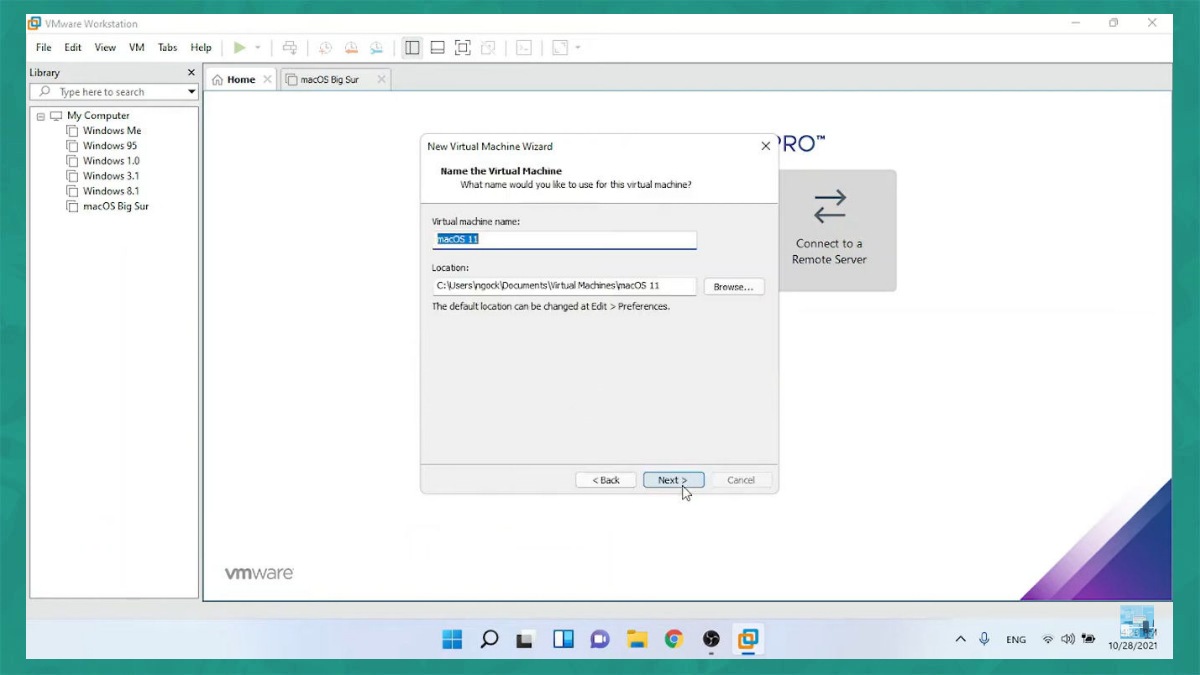Screen dimensions: 1200x675
Task: Collapse the My Computer tree node
Action: click(41, 116)
